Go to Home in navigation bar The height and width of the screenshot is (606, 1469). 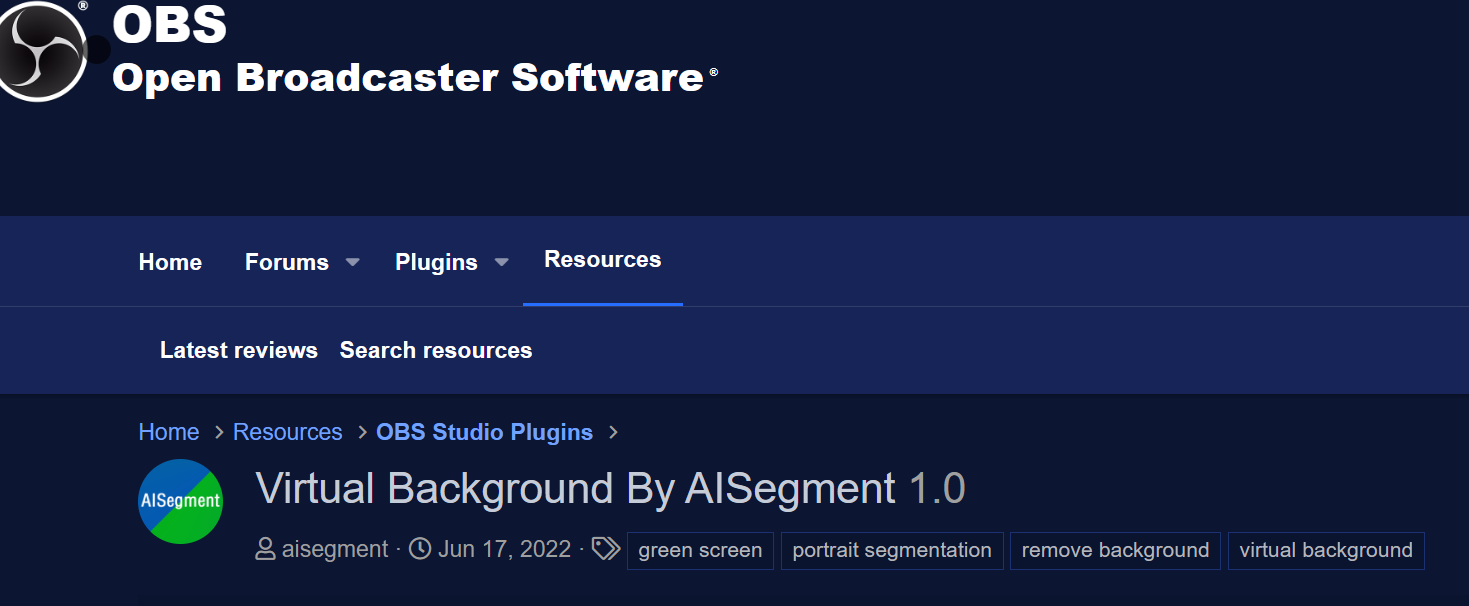[x=170, y=262]
